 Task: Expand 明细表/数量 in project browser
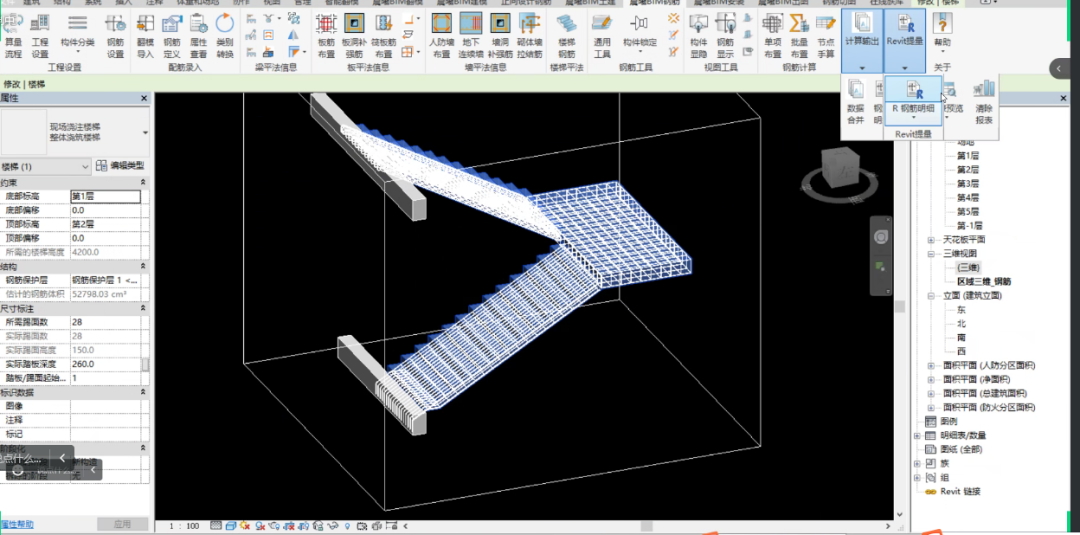918,436
